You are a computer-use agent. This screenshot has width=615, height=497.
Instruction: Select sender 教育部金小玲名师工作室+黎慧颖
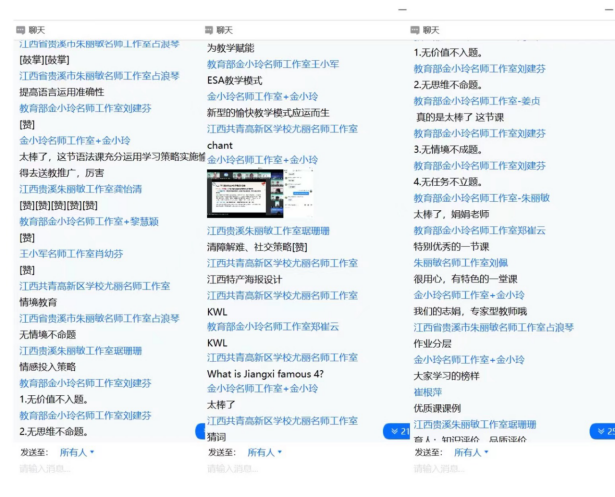pyautogui.click(x=89, y=222)
